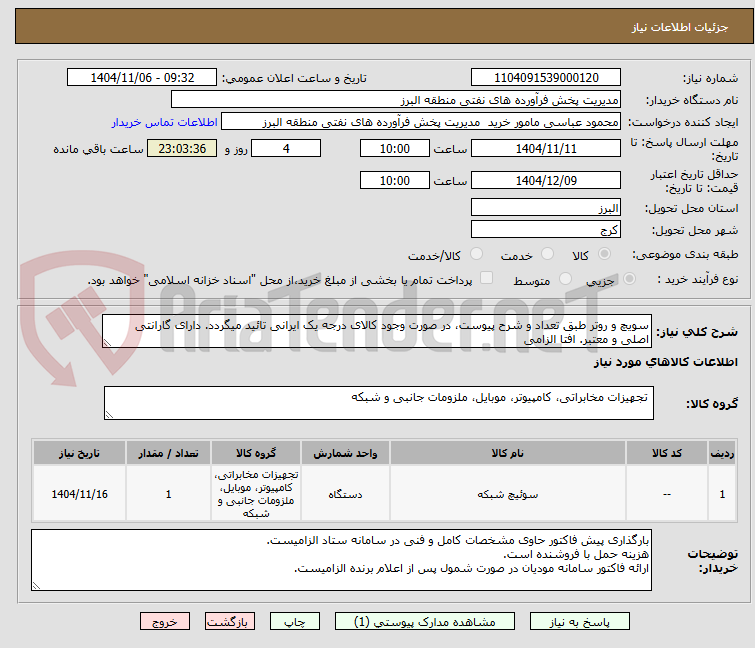755x648 pixels.
Task: Click the شماره نیاز field 1104091539000120
Action: (x=546, y=78)
